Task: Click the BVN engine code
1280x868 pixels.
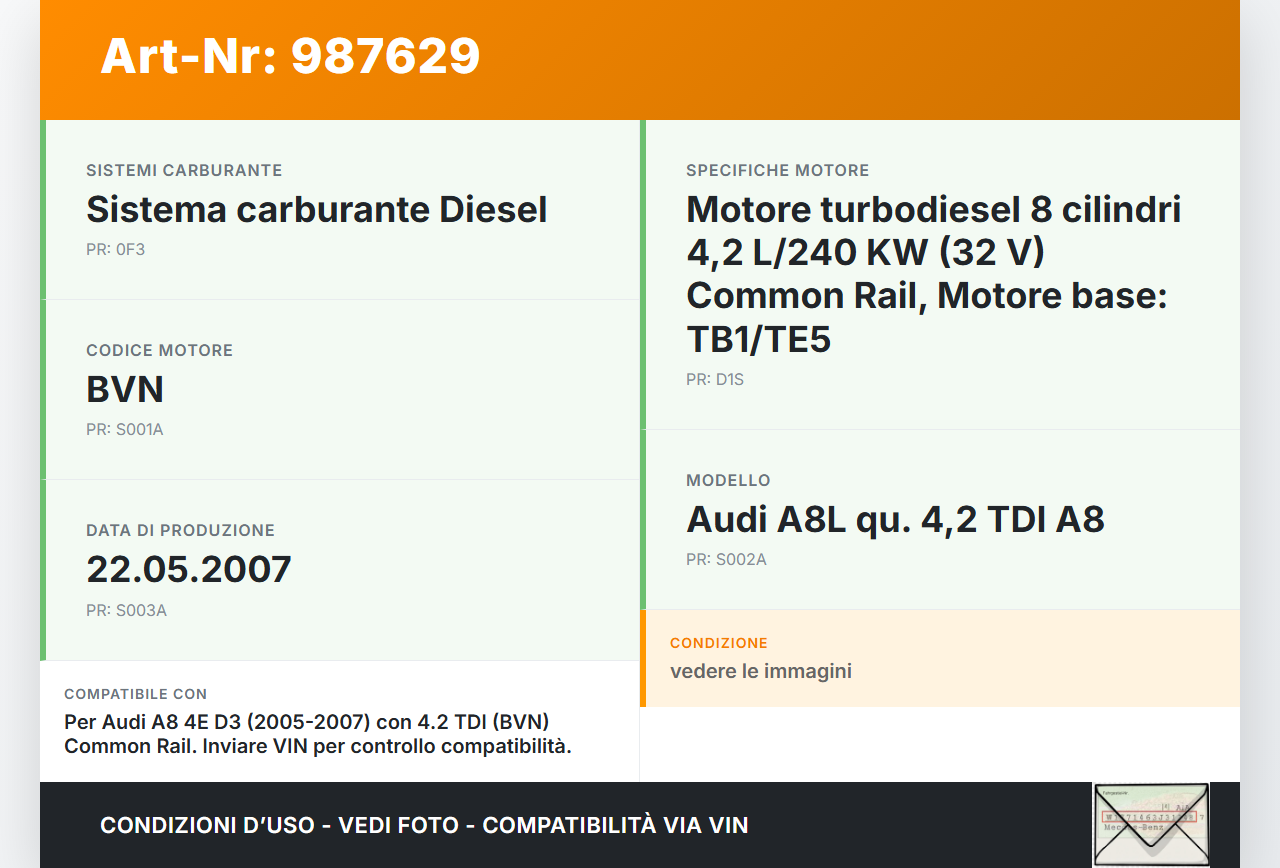Action: (x=125, y=390)
